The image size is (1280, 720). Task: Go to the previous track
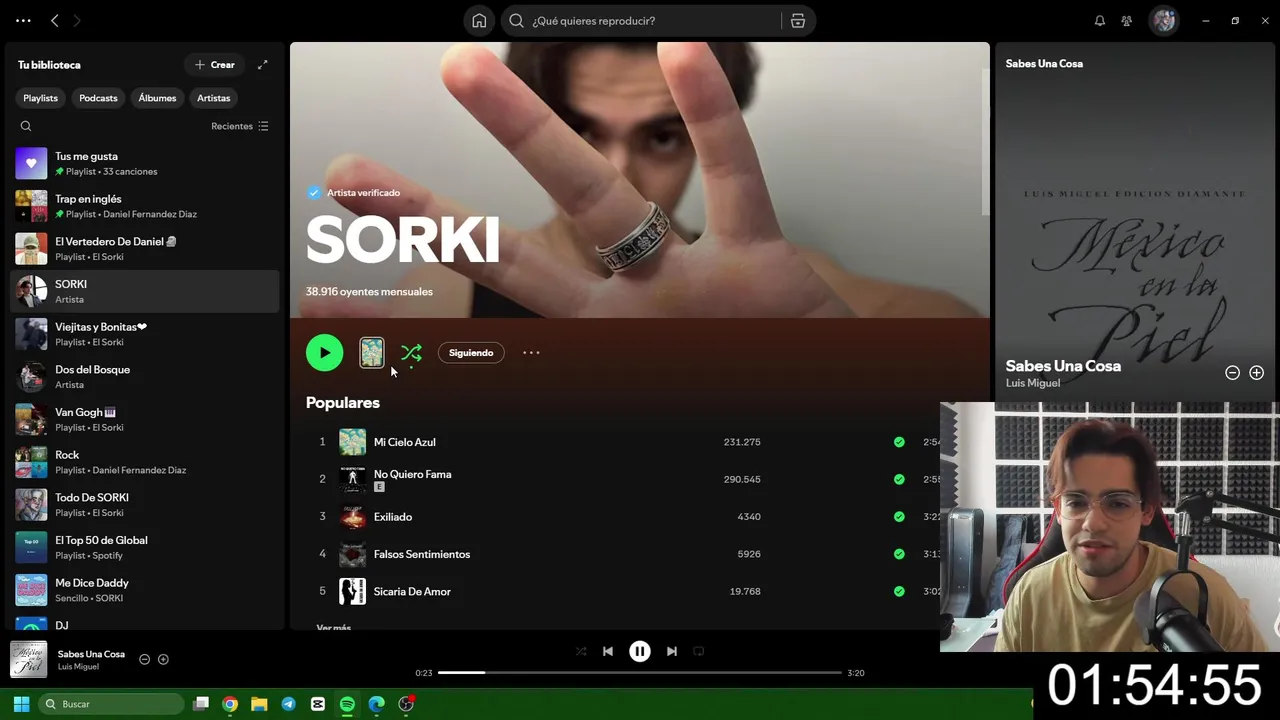608,651
